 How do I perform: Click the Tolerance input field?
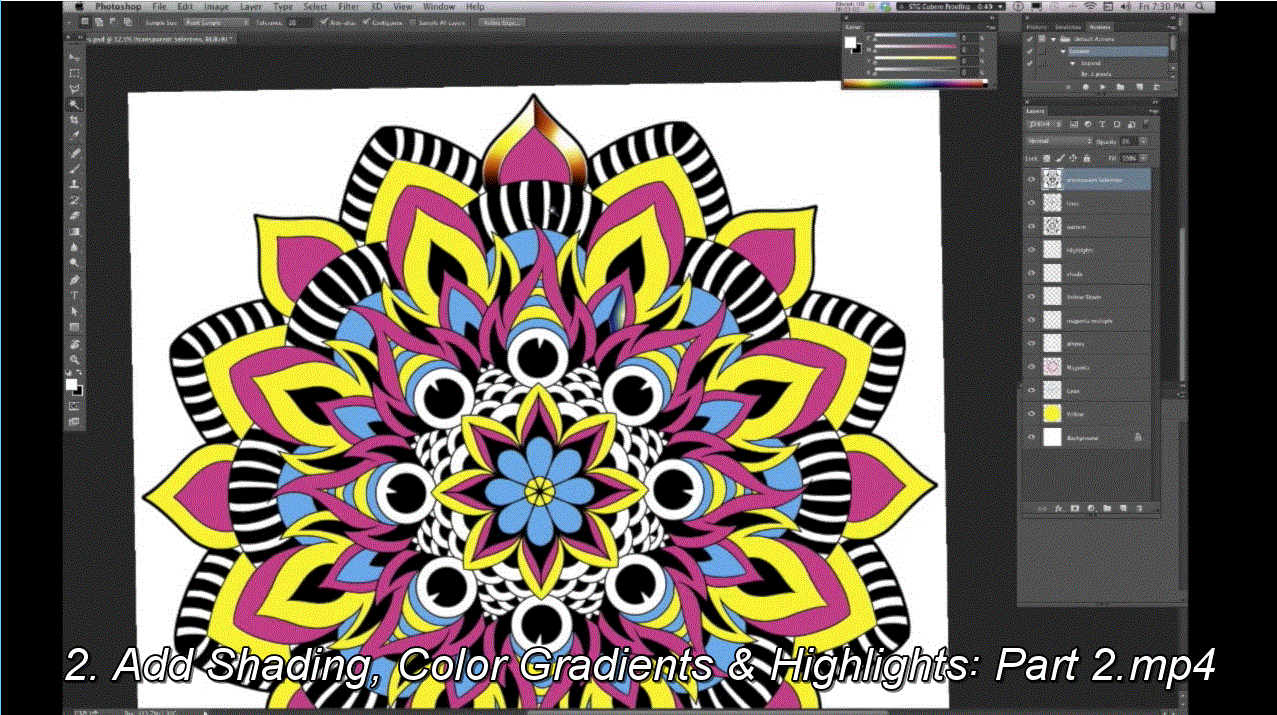coord(298,21)
